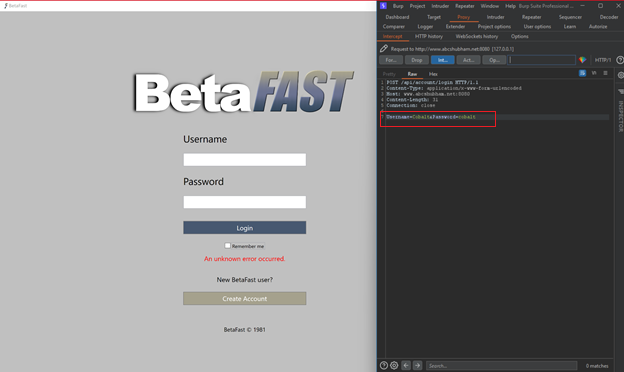Screen dimensions: 624x372
Task: Open the Logger tab
Action: coord(425,27)
